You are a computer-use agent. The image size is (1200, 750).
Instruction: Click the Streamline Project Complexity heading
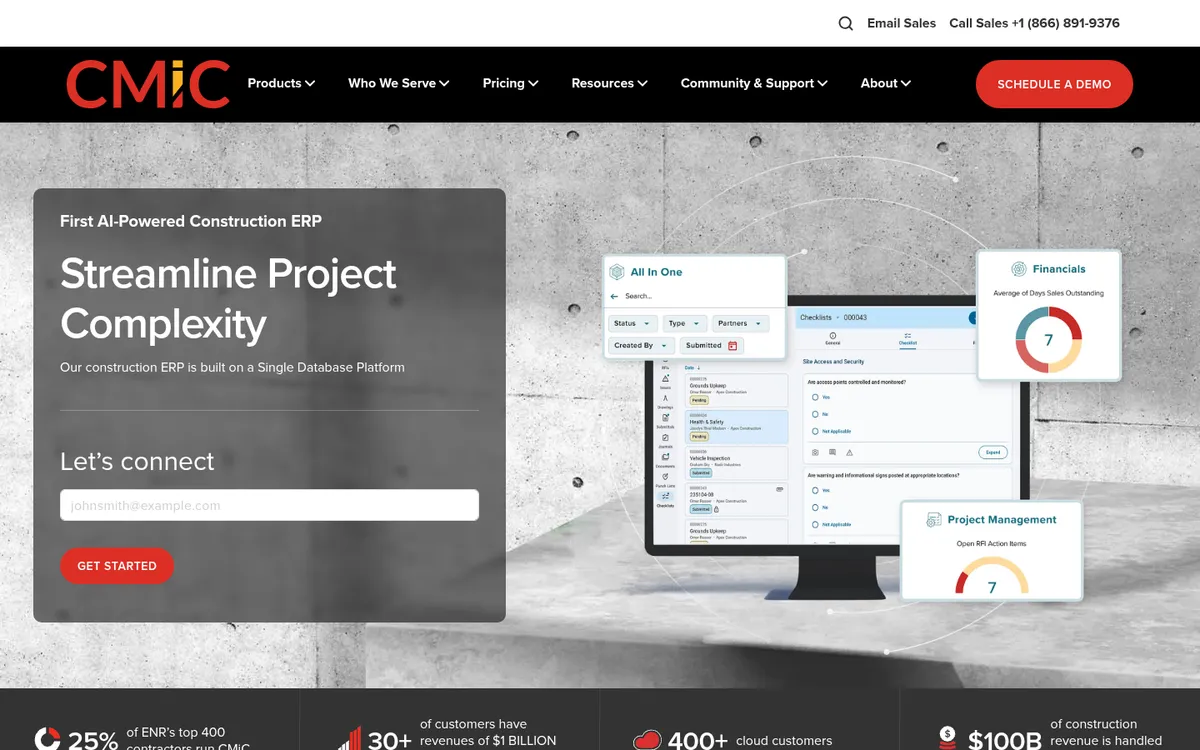pyautogui.click(x=229, y=298)
